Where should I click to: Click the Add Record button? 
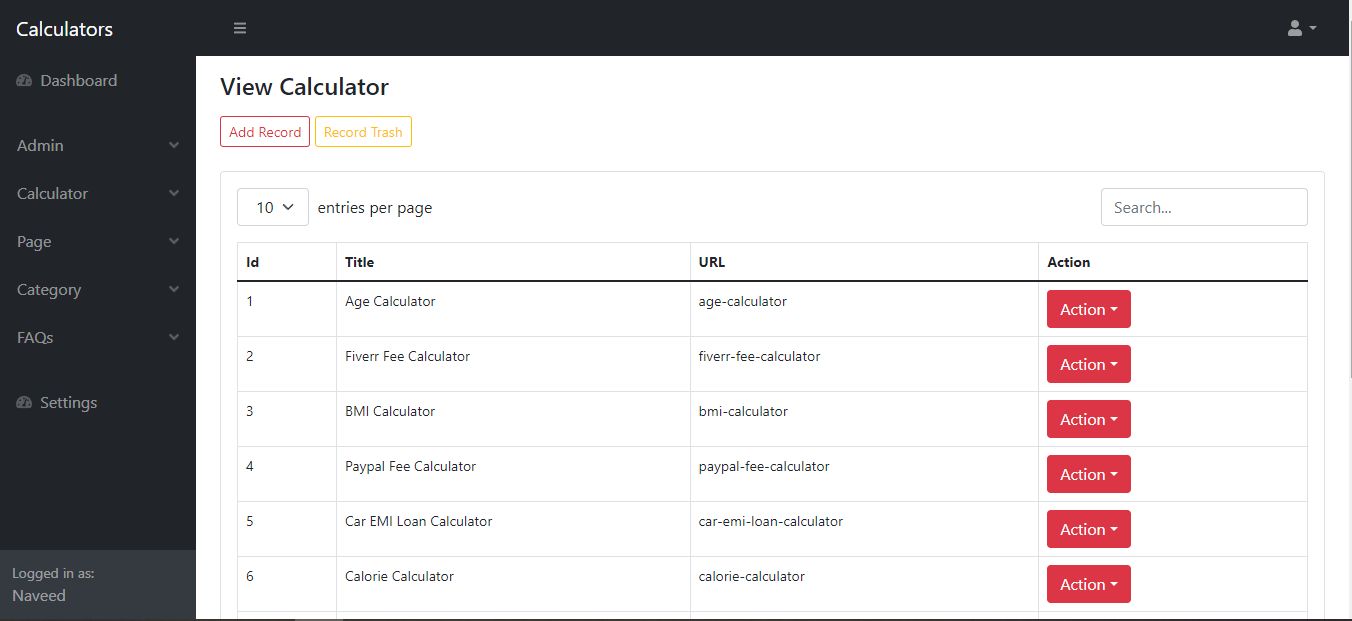[x=265, y=132]
